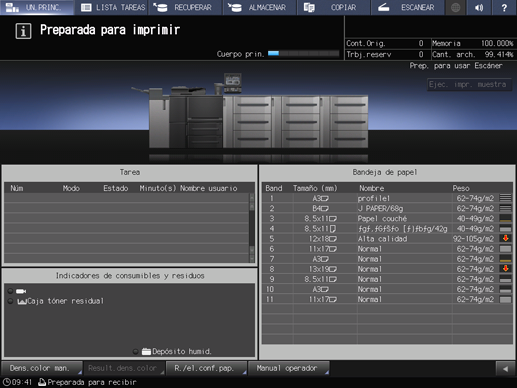Click the toner cartridge icon in consumables

[21, 291]
